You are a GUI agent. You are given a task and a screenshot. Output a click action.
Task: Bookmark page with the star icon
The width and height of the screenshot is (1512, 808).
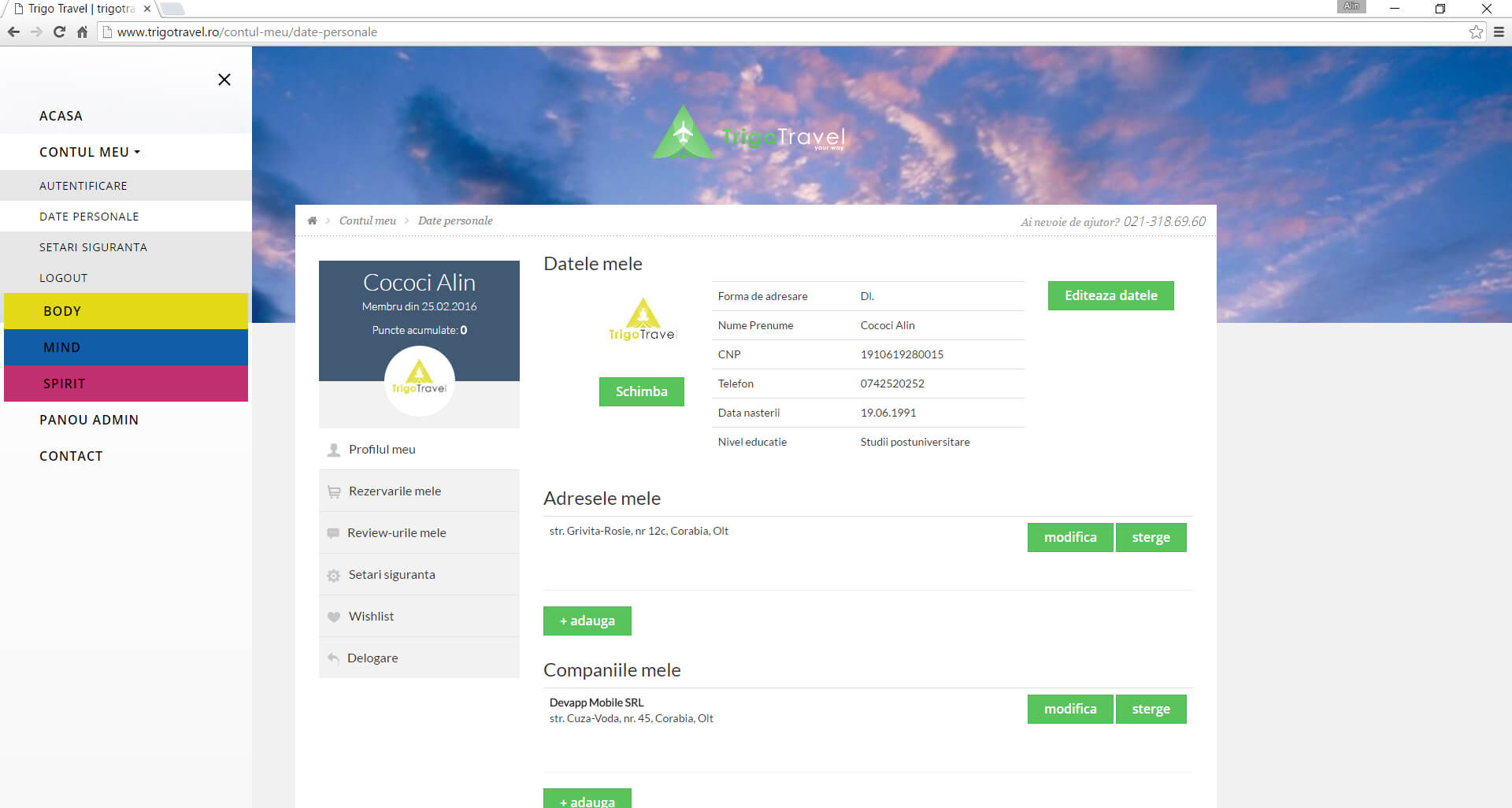click(x=1475, y=32)
